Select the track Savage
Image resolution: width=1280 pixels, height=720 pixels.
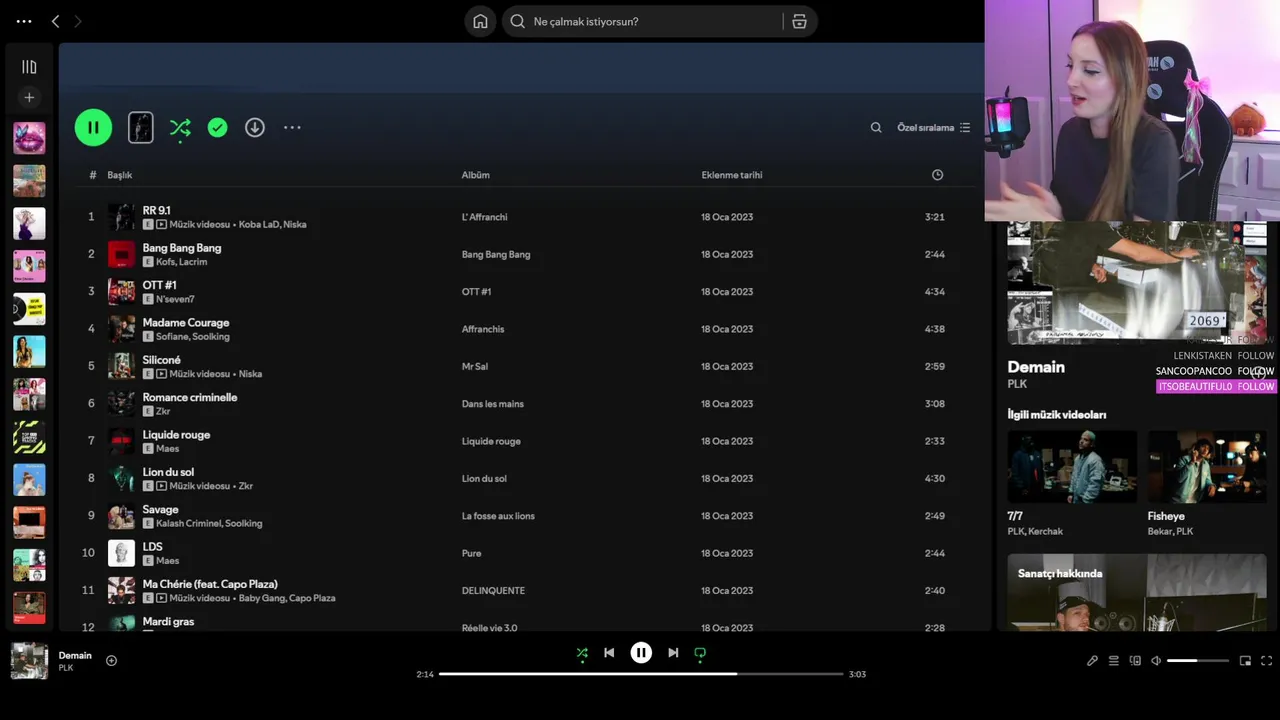pyautogui.click(x=160, y=509)
